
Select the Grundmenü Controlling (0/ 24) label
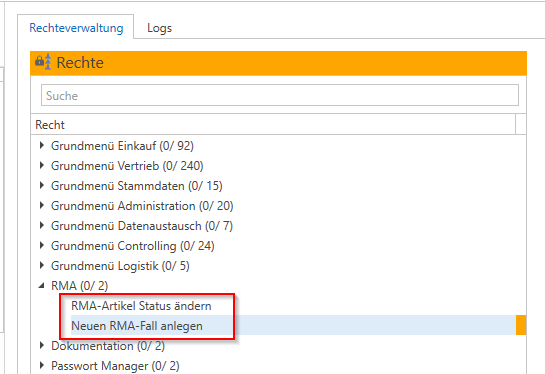(133, 246)
